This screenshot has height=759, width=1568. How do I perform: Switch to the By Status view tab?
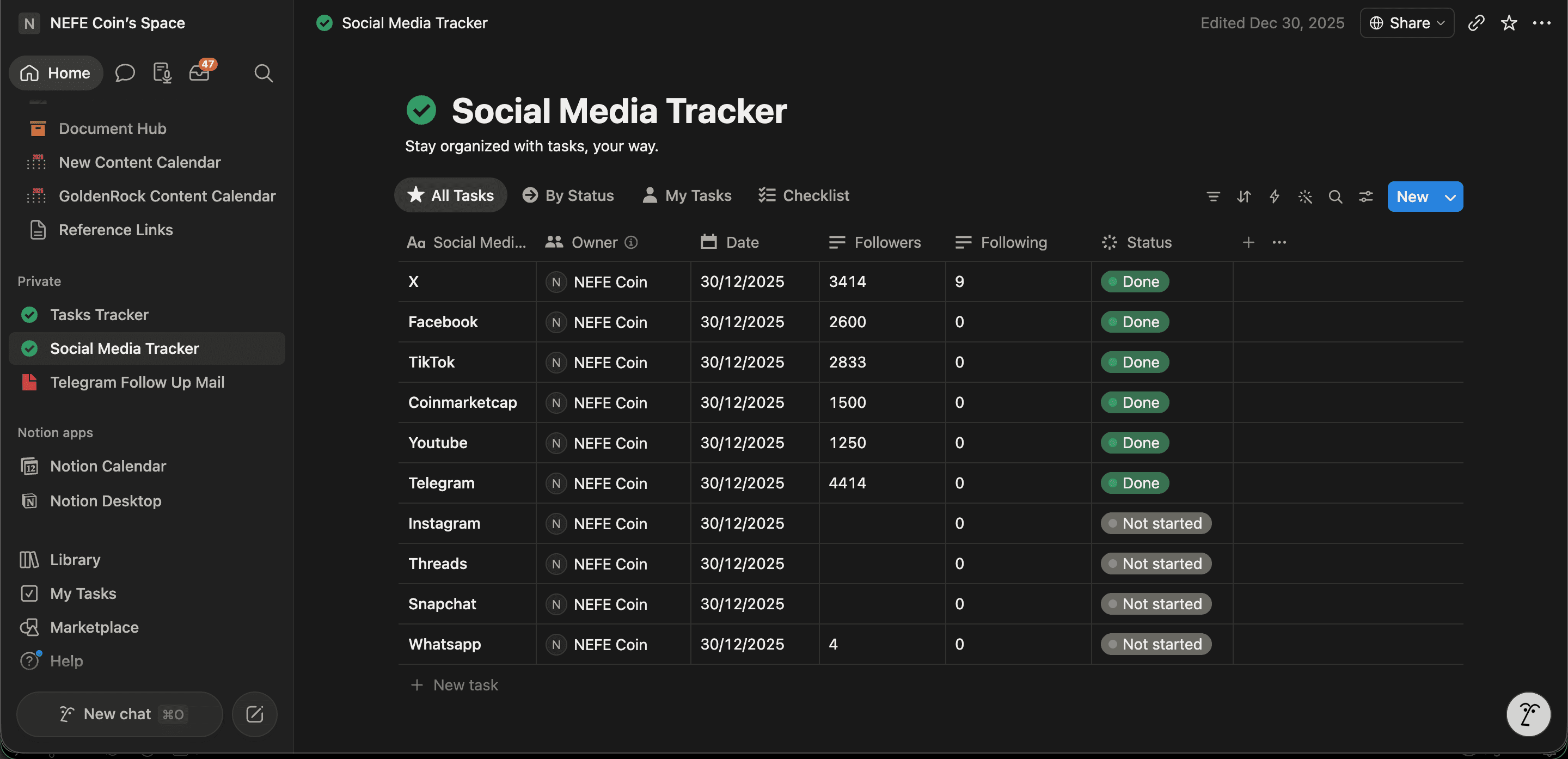click(568, 195)
